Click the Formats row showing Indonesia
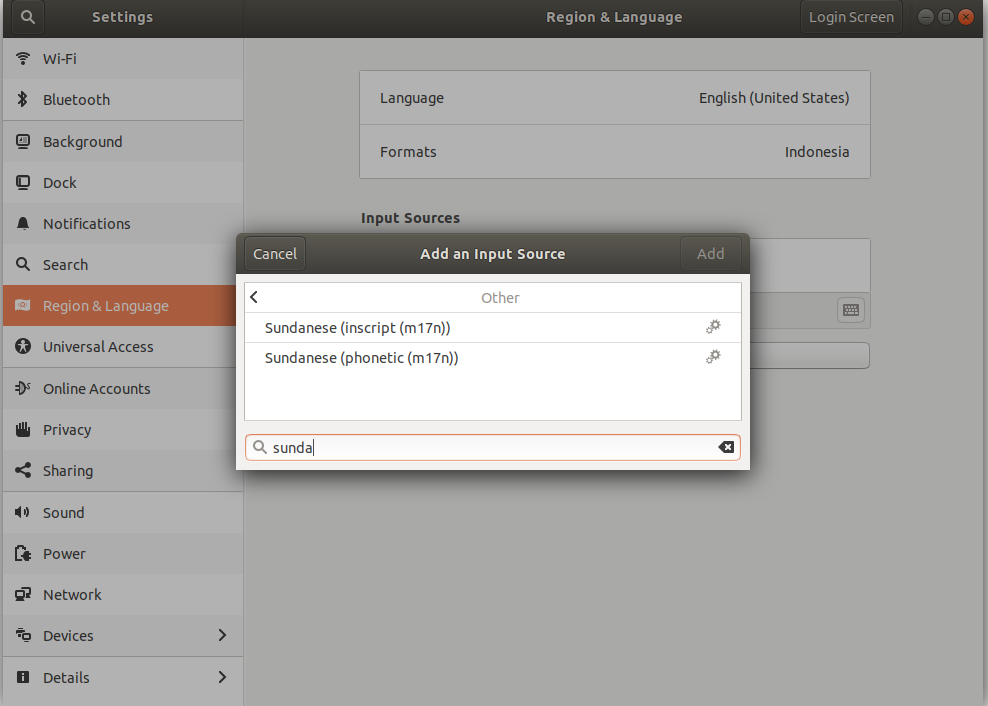Screen dimensions: 988x706 [x=614, y=152]
